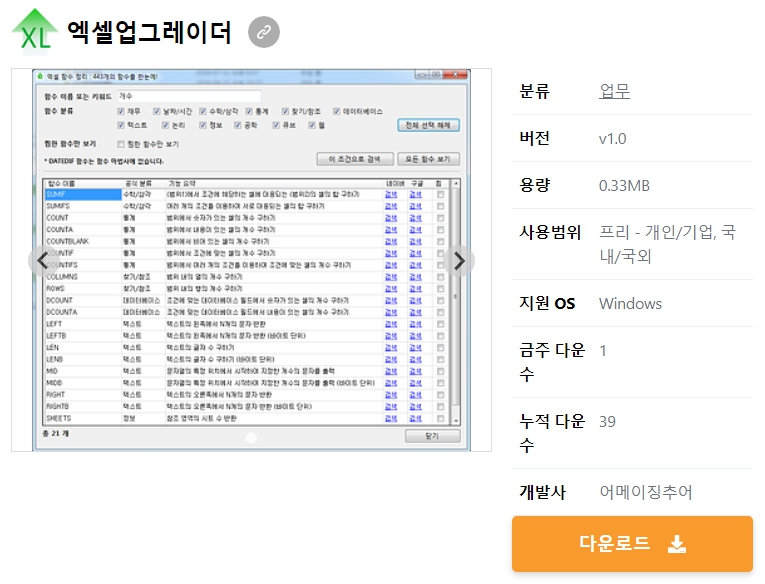Click the 금주 다운수 label
Image resolution: width=765 pixels, height=584 pixels.
click(552, 362)
